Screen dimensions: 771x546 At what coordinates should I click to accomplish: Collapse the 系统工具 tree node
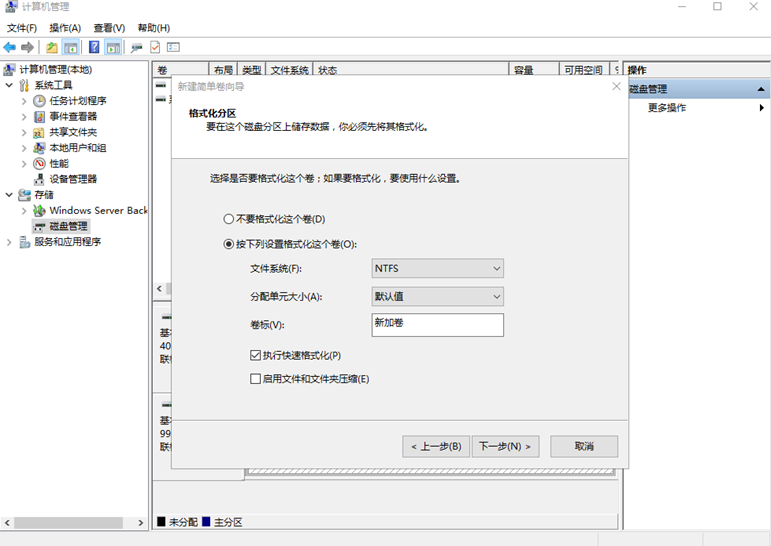pyautogui.click(x=9, y=85)
